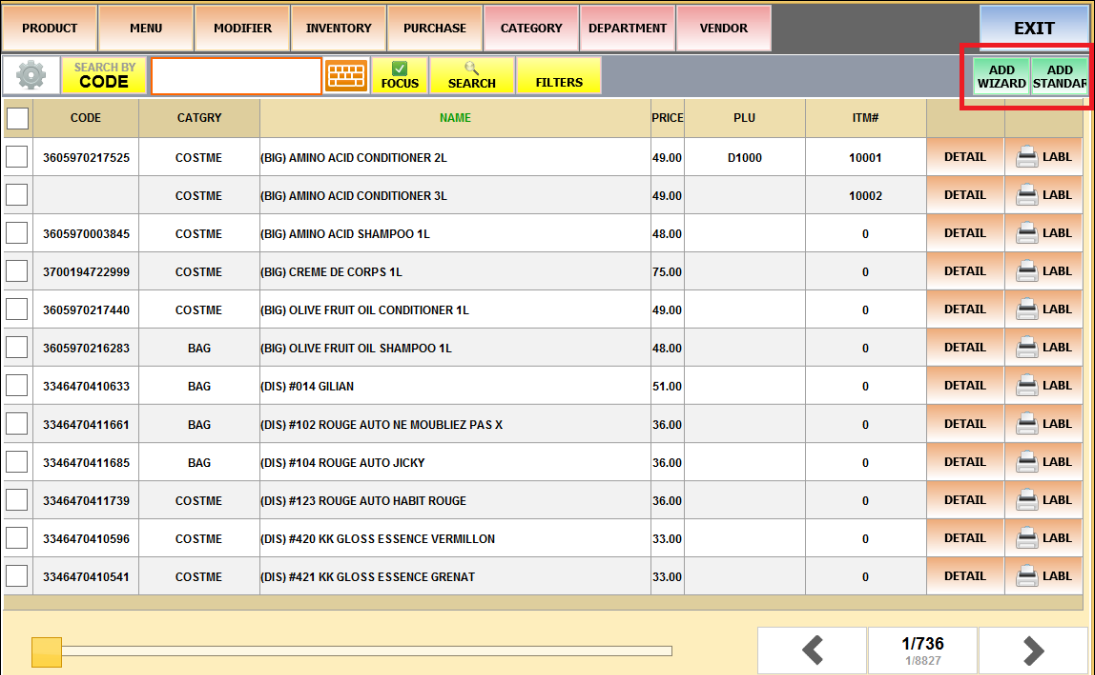Check the box for code 3605970217525

pyautogui.click(x=17, y=157)
